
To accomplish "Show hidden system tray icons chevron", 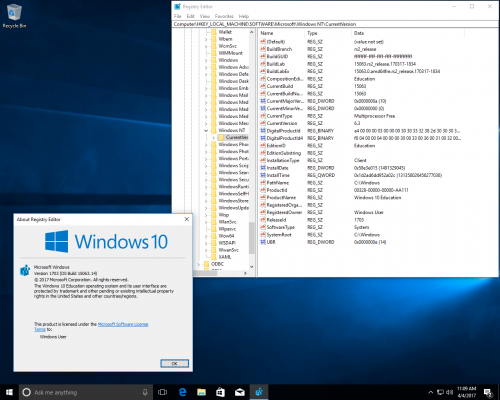I will (431, 392).
